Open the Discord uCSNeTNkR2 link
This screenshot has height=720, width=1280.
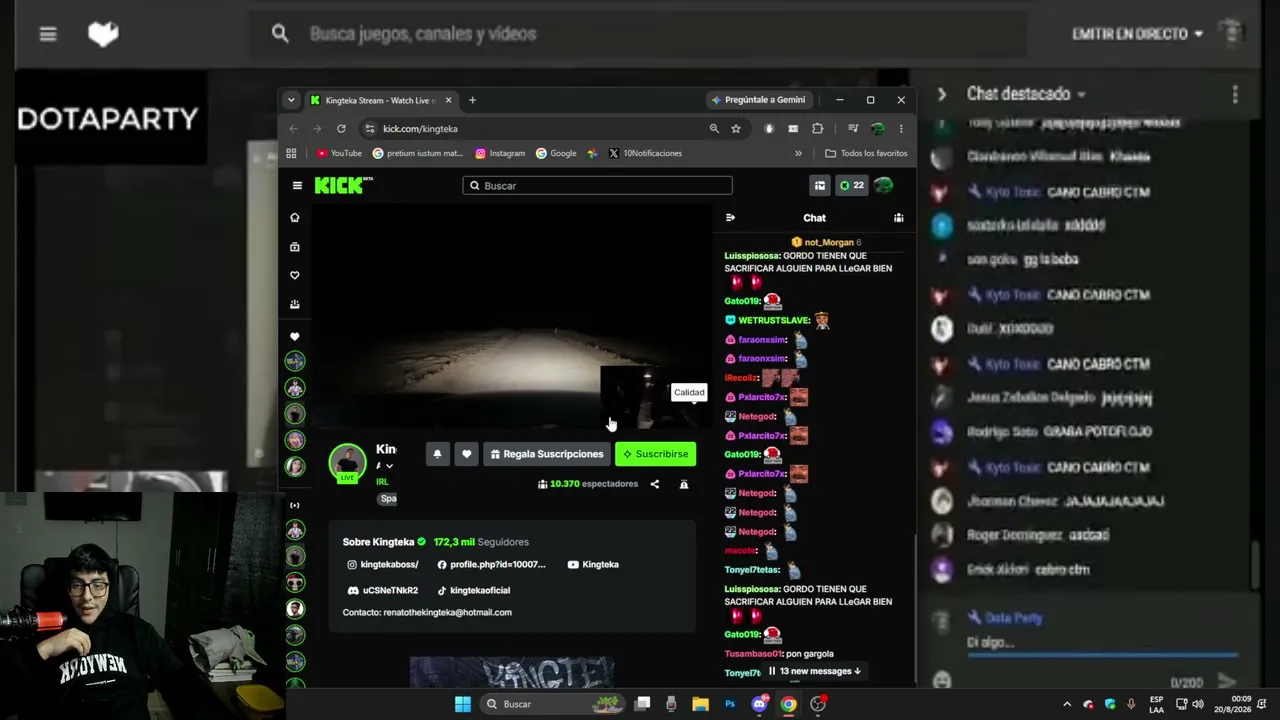pos(383,591)
